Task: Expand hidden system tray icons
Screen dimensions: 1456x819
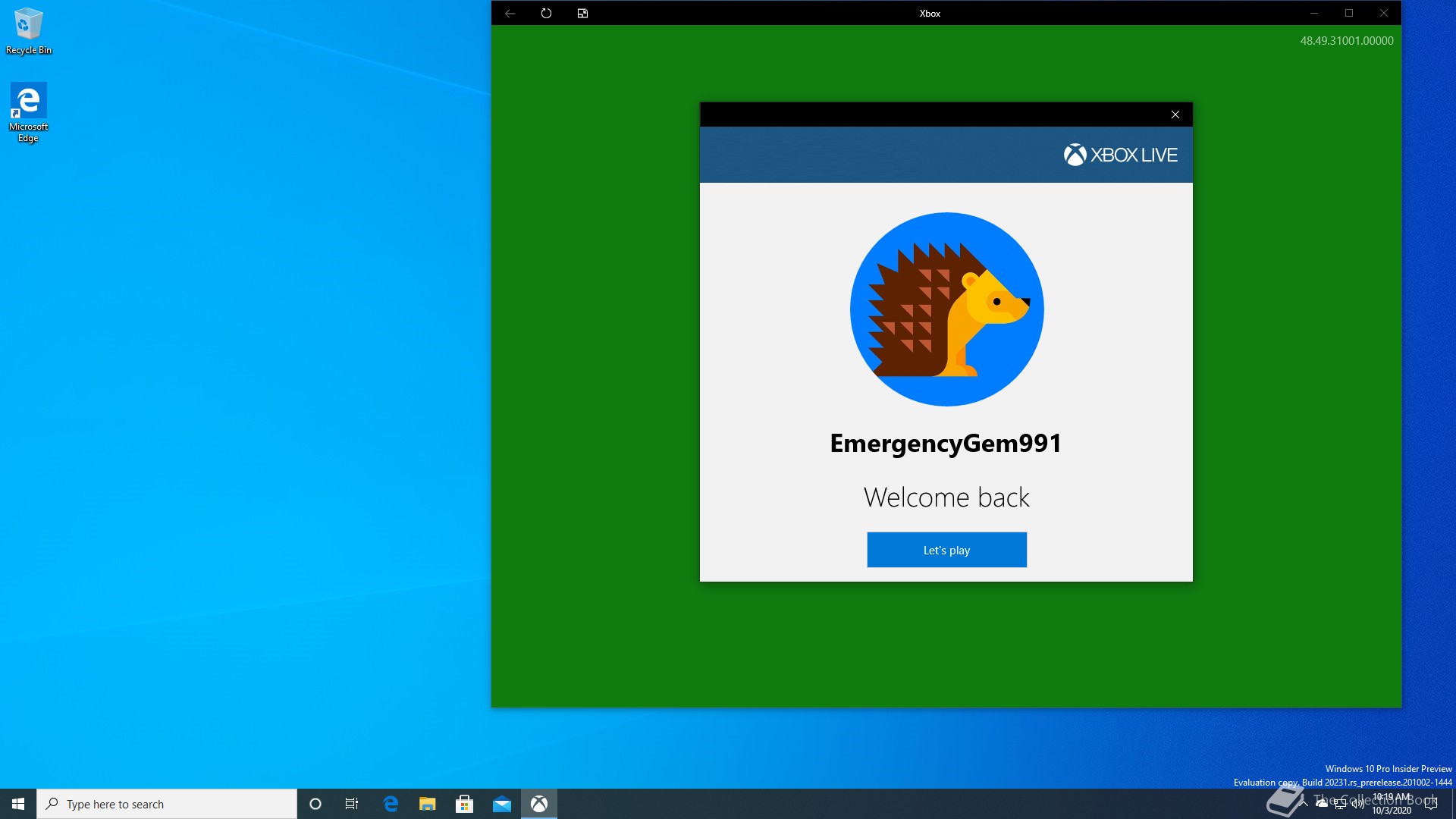Action: [1304, 804]
